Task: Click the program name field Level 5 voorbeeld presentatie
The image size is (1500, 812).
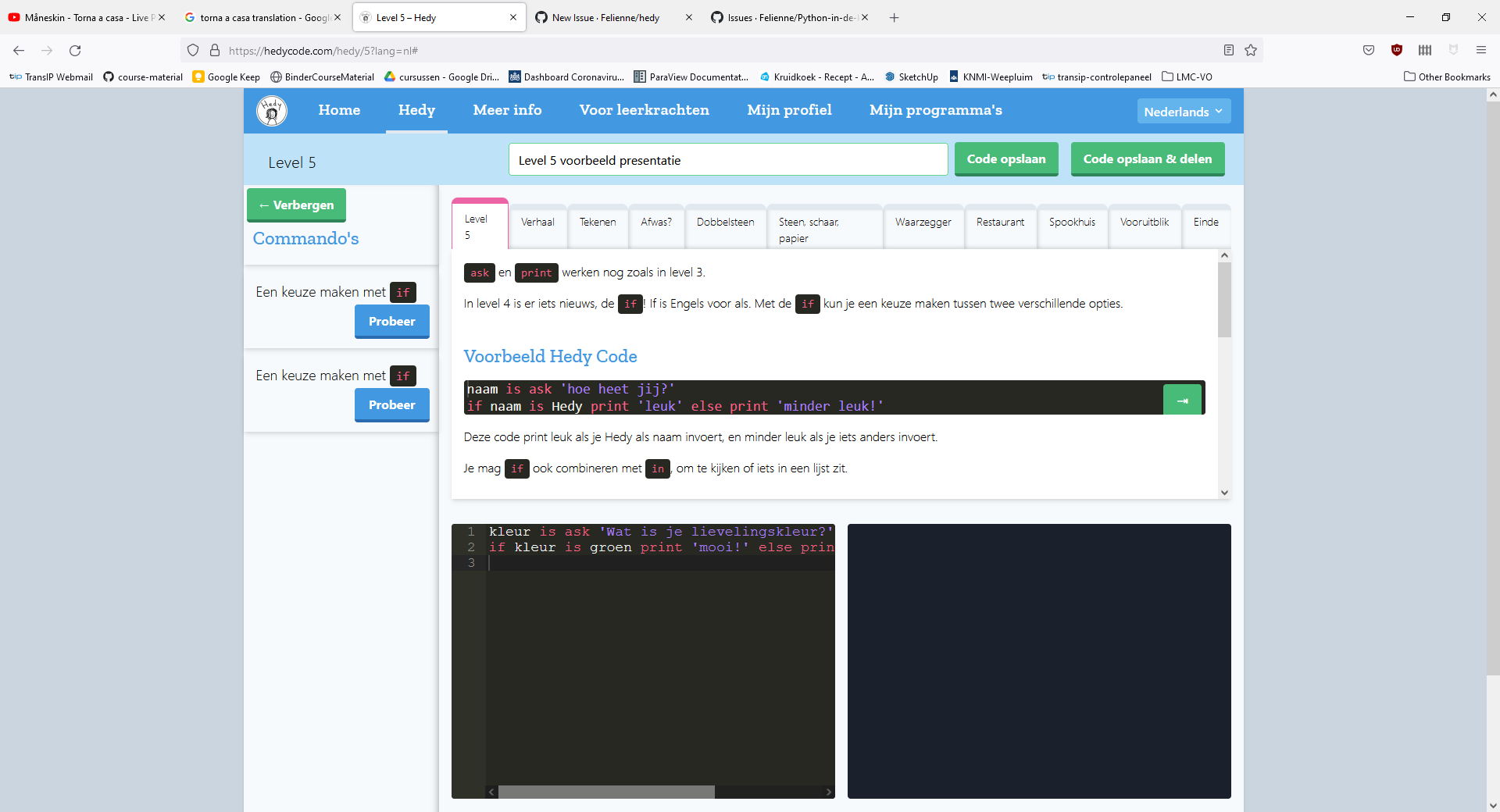Action: (727, 159)
